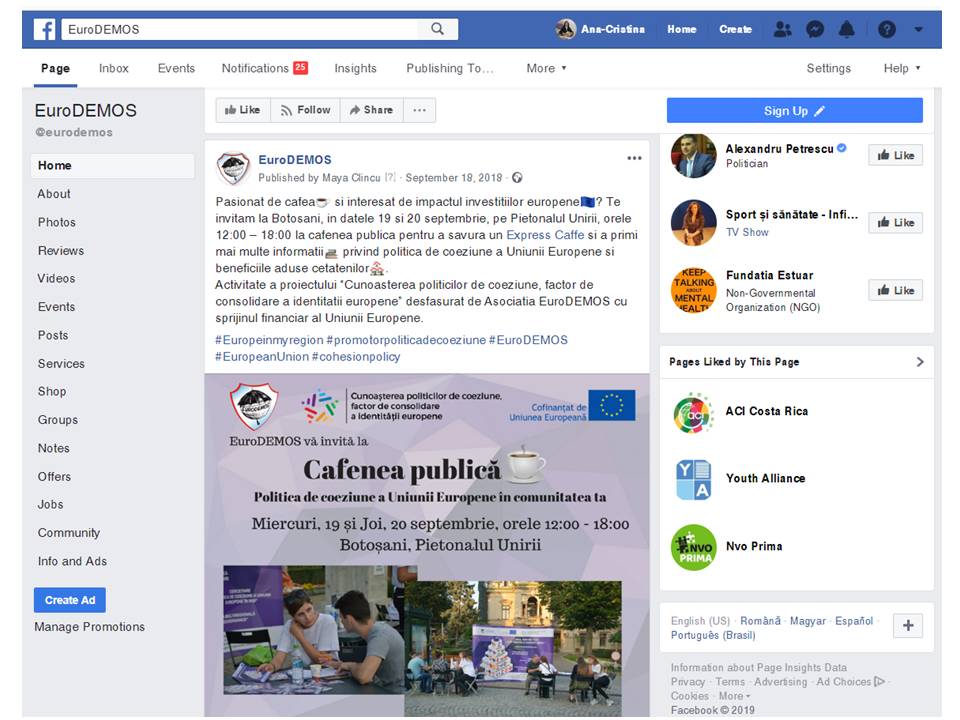960x720 pixels.
Task: Open Manage Promotions link
Action: coord(89,627)
